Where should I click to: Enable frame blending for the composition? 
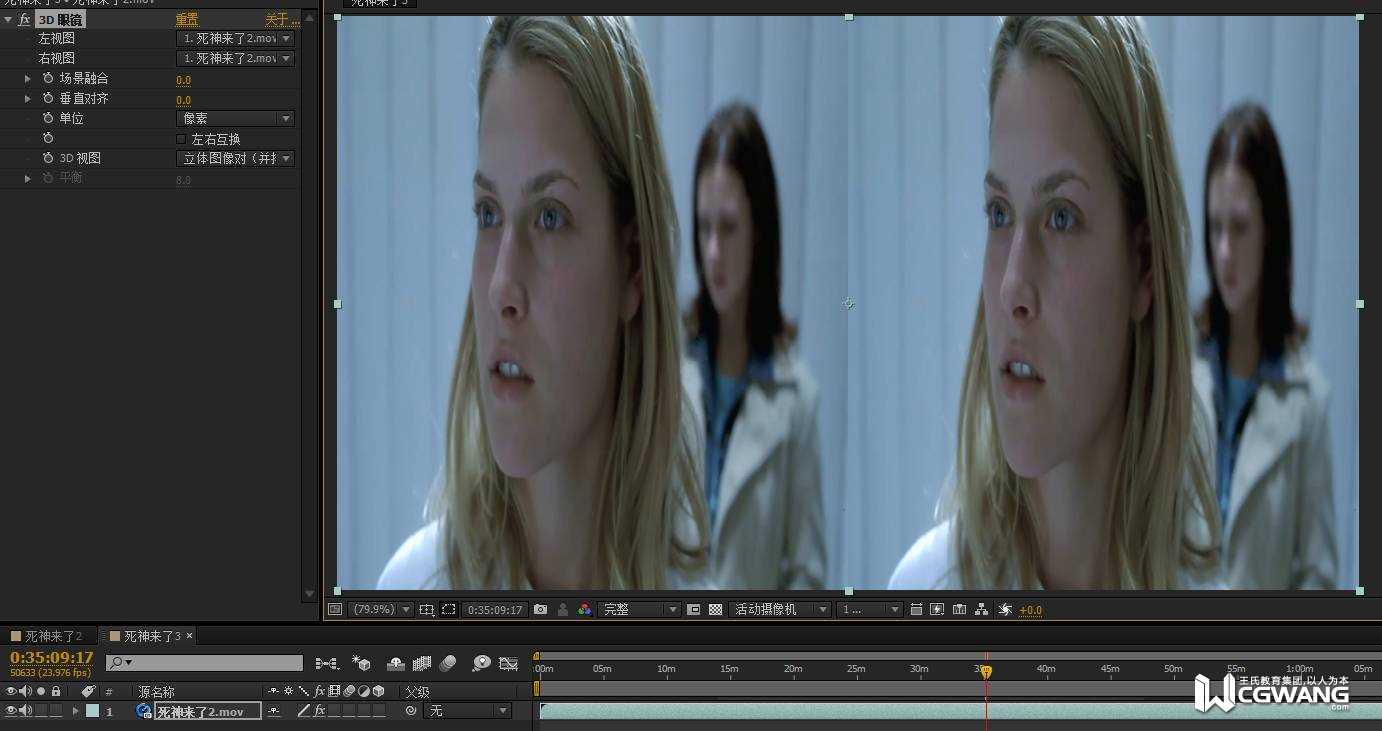click(x=421, y=663)
